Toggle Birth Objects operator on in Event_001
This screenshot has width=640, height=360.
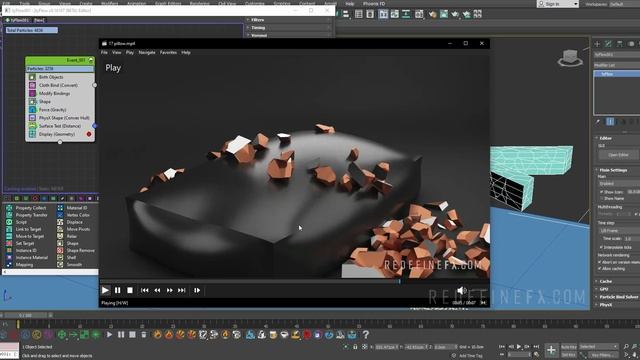coord(32,77)
